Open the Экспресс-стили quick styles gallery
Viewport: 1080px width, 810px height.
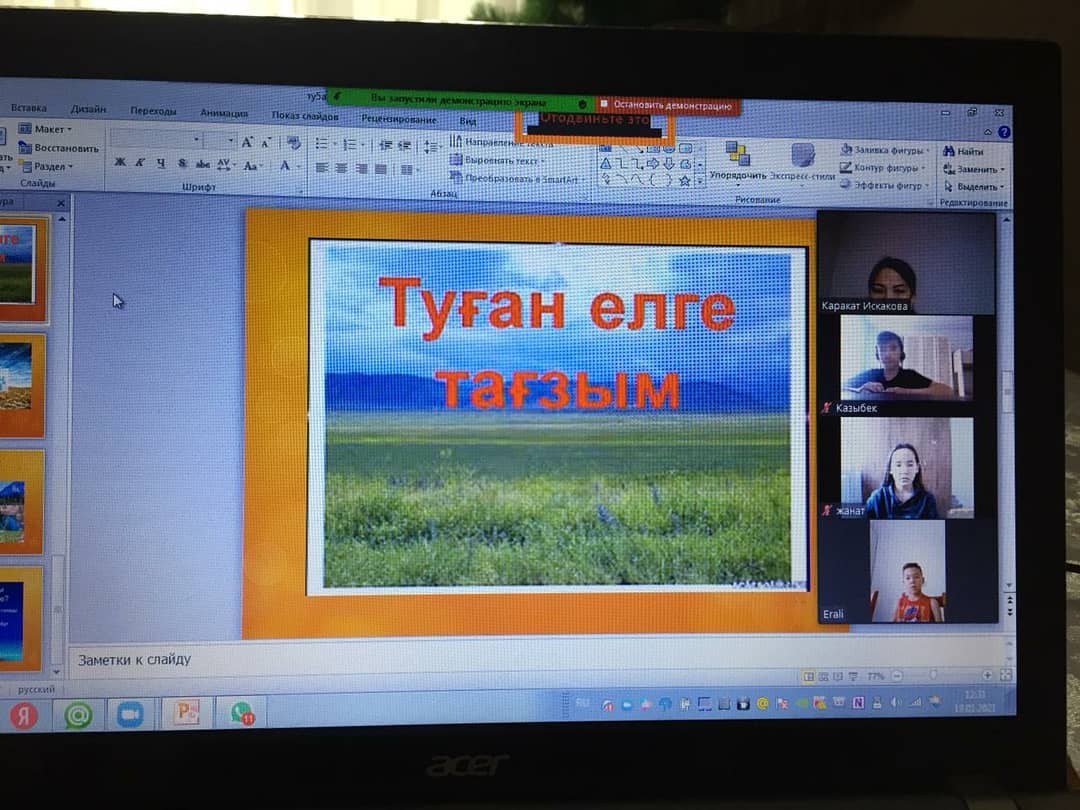coord(802,158)
